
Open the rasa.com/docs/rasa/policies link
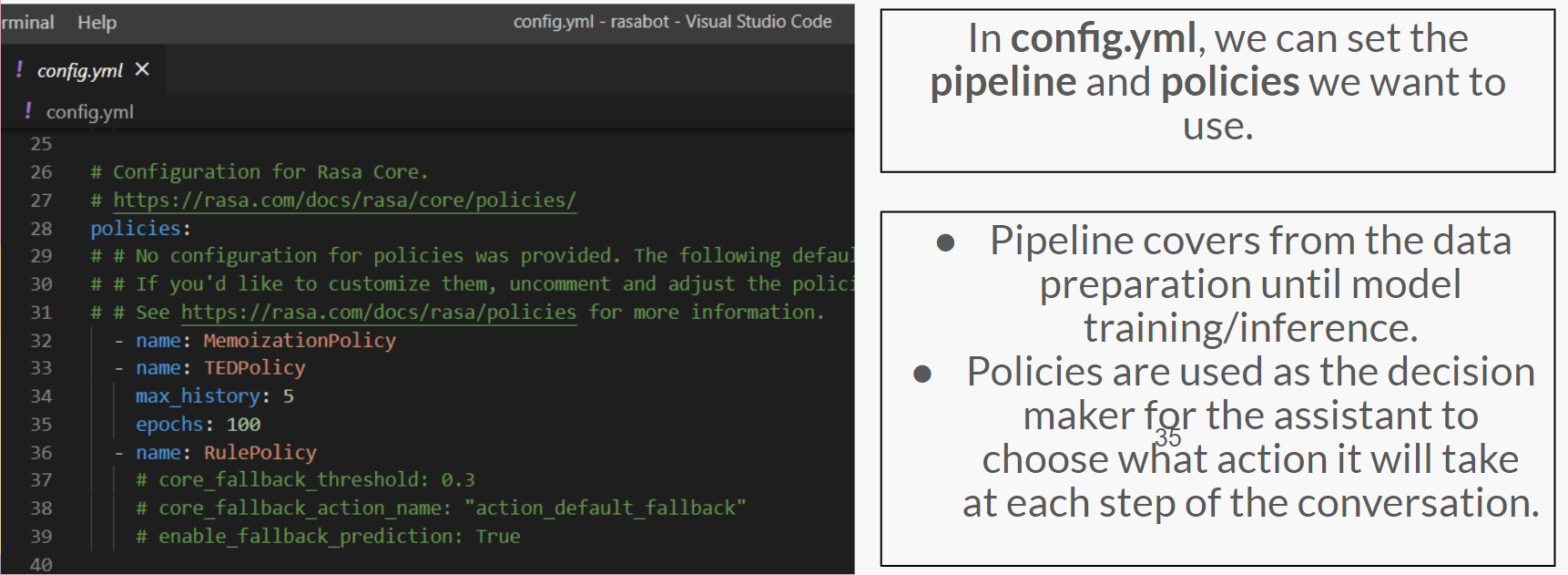point(379,313)
